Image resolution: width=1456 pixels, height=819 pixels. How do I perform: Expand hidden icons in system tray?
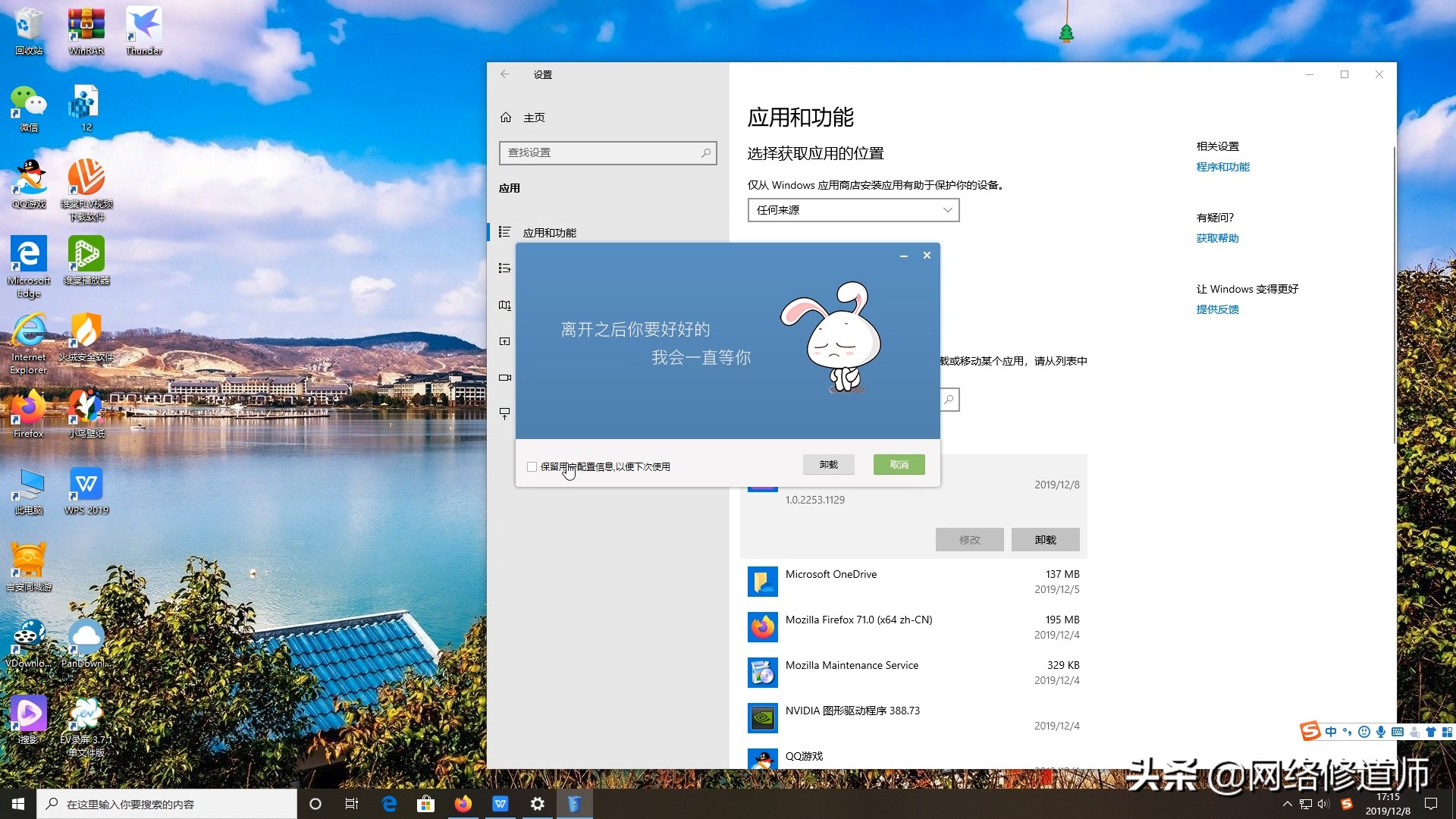click(x=1287, y=804)
